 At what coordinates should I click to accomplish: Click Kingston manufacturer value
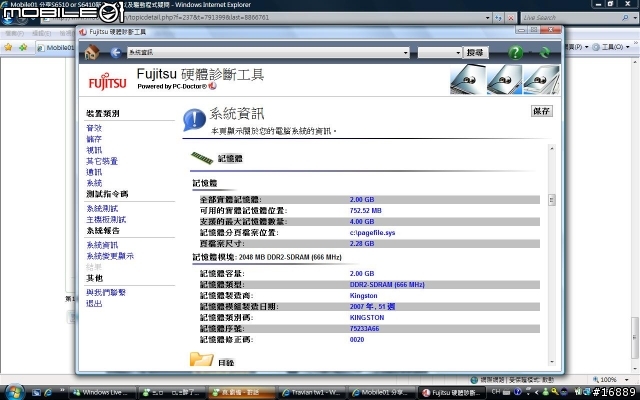(363, 296)
